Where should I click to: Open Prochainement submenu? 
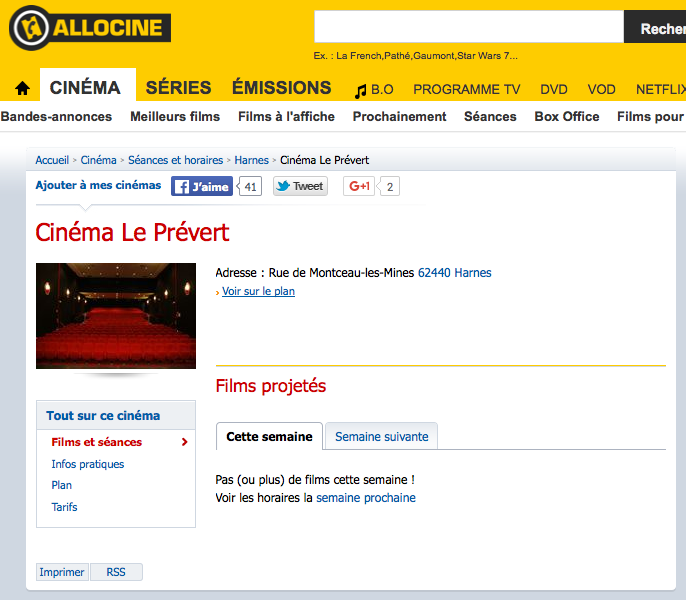pyautogui.click(x=399, y=116)
